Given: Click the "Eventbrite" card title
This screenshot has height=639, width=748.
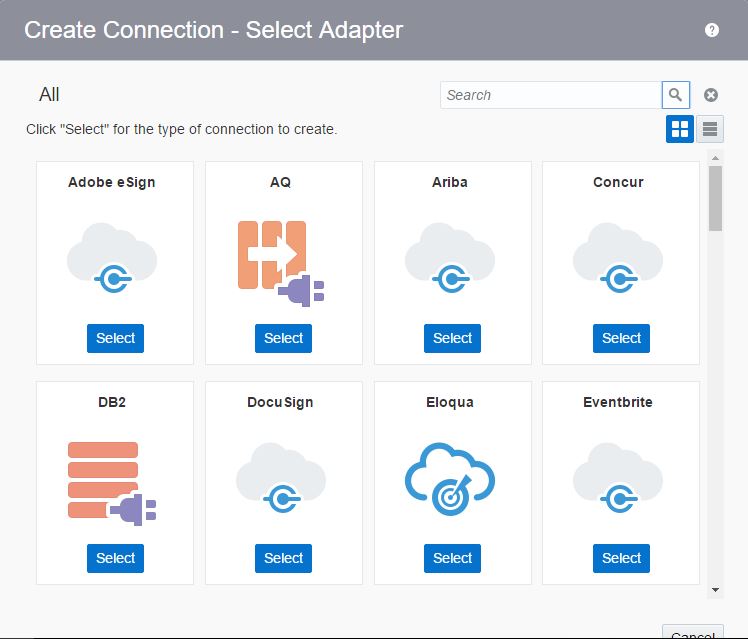Looking at the screenshot, I should click(x=618, y=402).
